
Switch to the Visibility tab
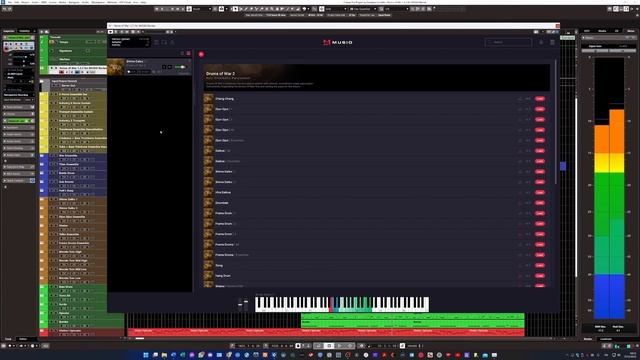[25, 31]
